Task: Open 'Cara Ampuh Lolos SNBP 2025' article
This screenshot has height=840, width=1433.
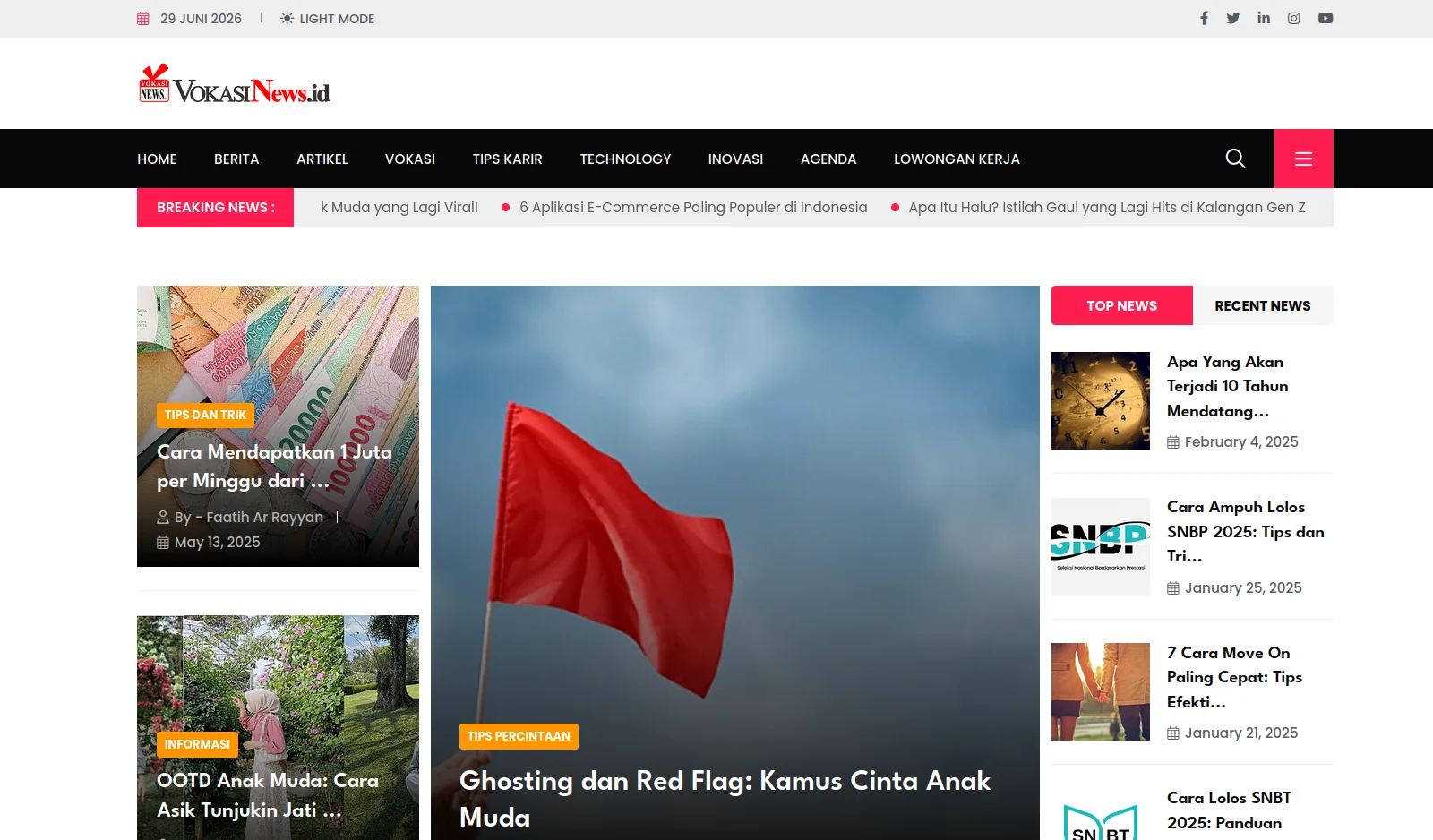Action: (1245, 531)
